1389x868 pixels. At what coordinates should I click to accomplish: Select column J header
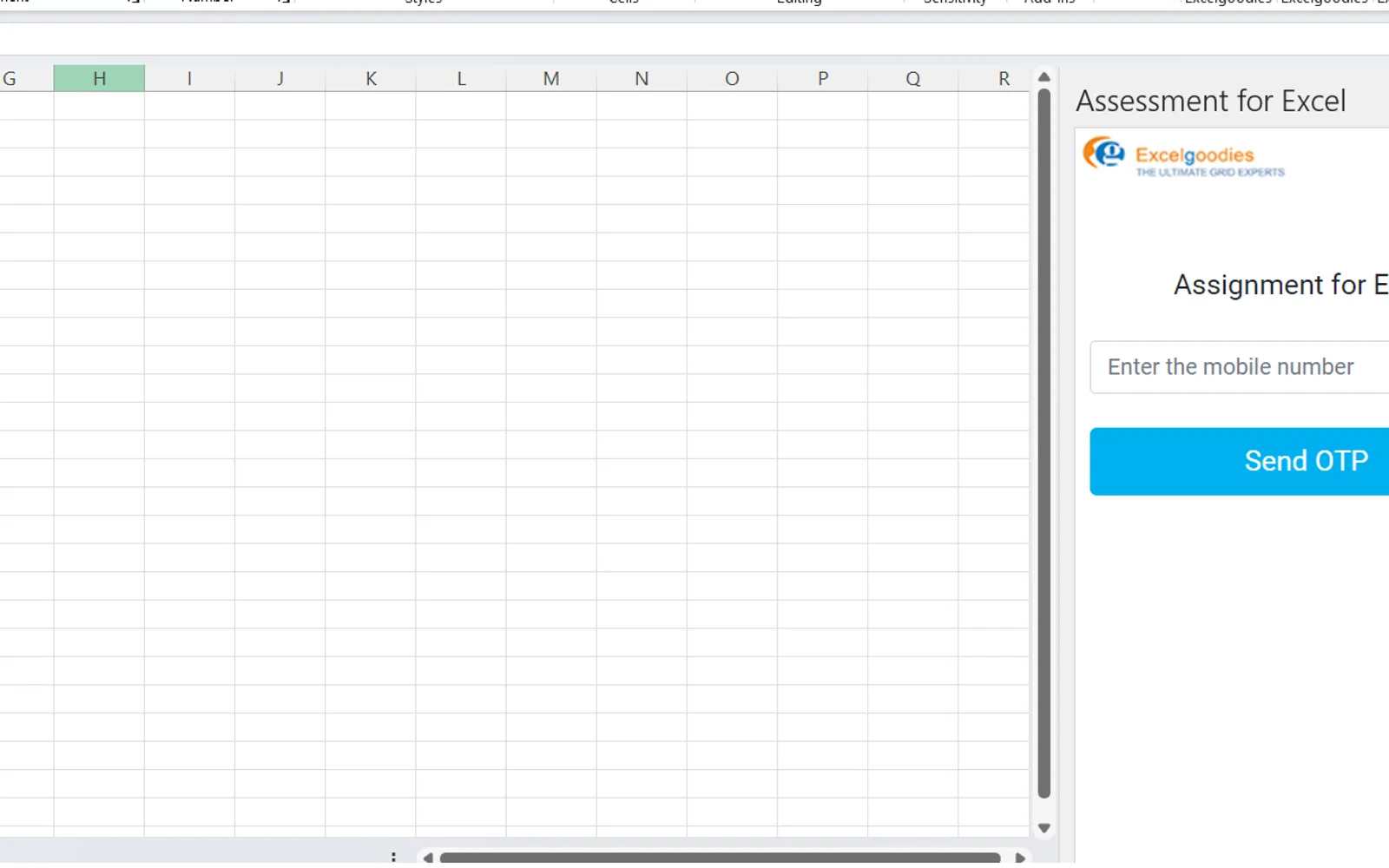[280, 78]
